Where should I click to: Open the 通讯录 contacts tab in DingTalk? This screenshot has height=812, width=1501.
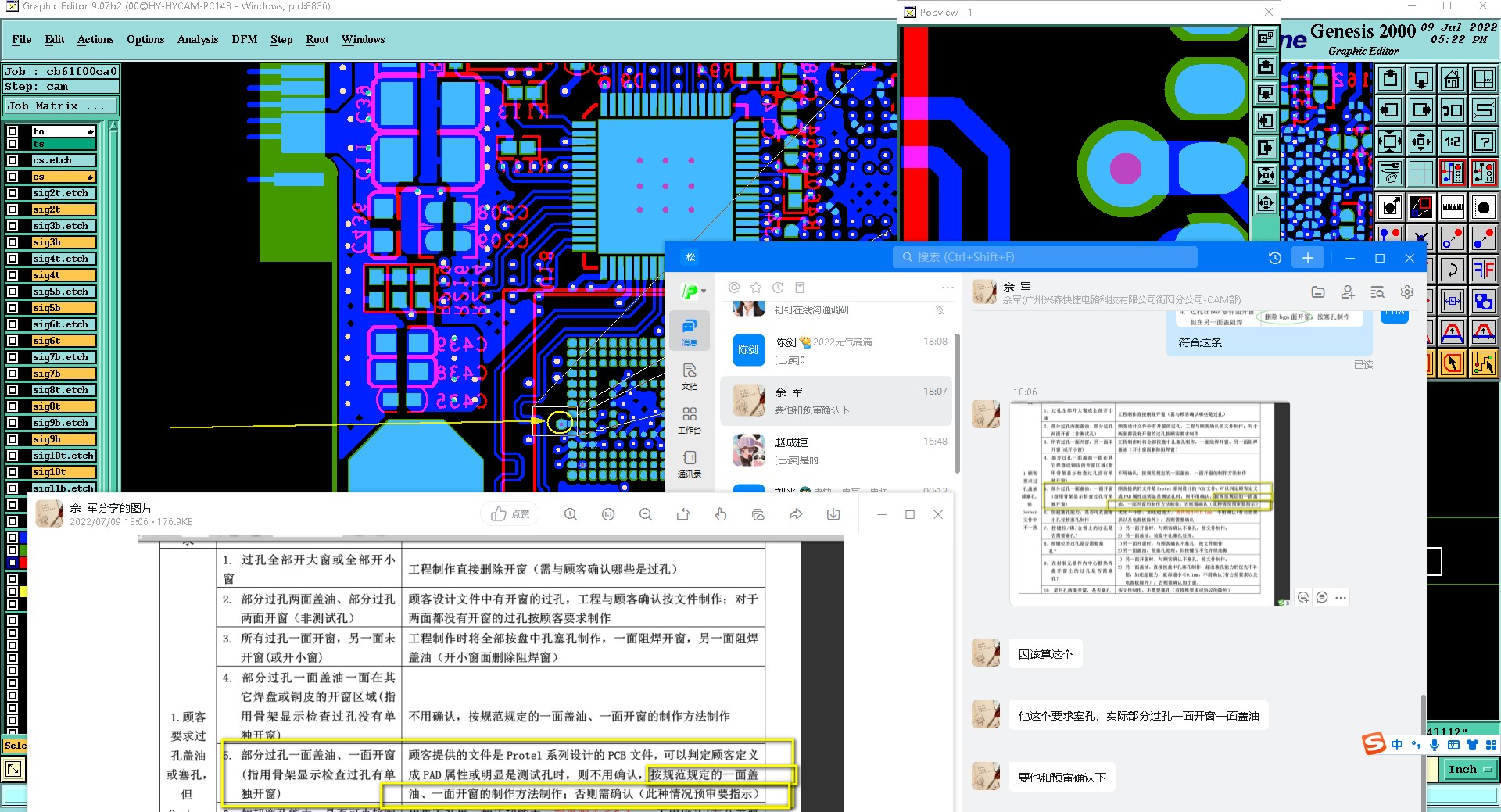[x=690, y=463]
